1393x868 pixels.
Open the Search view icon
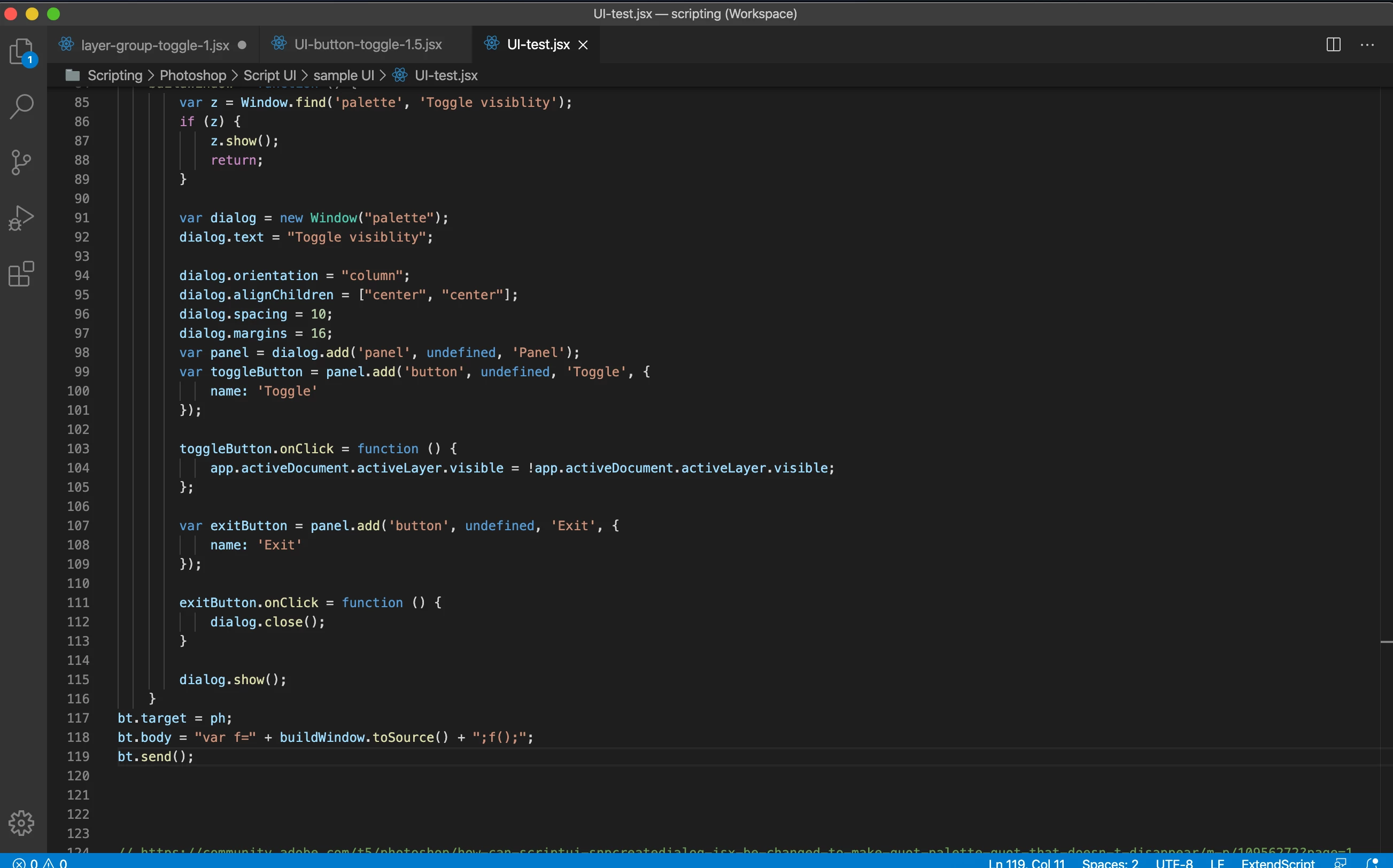point(22,107)
